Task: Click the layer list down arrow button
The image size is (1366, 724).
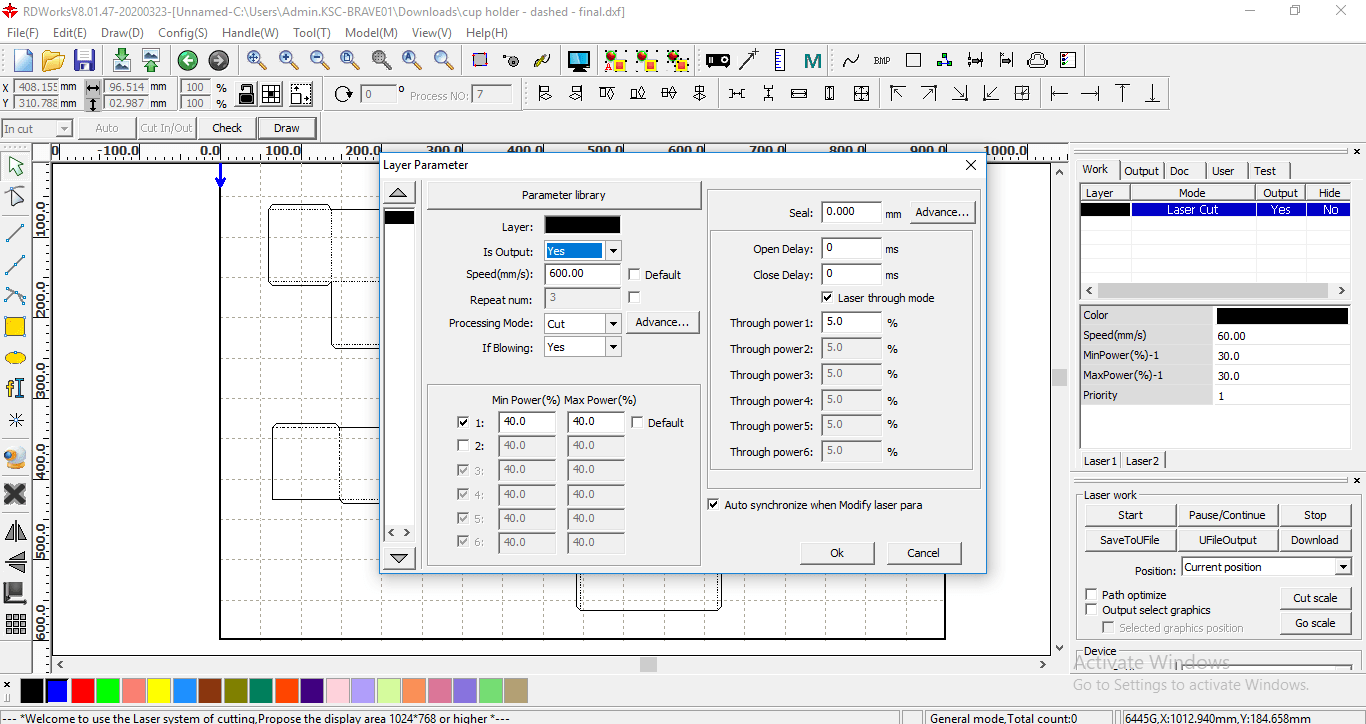Action: [x=399, y=558]
